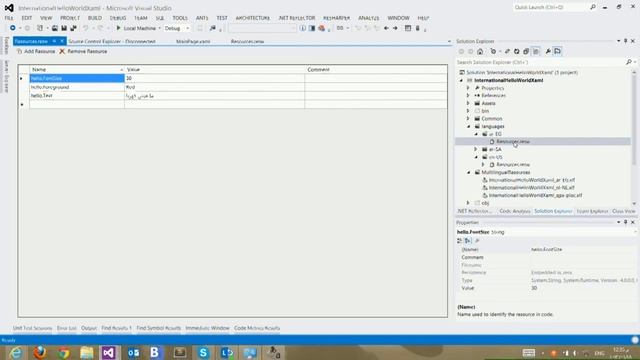Sort by the Name column header

pyautogui.click(x=77, y=69)
